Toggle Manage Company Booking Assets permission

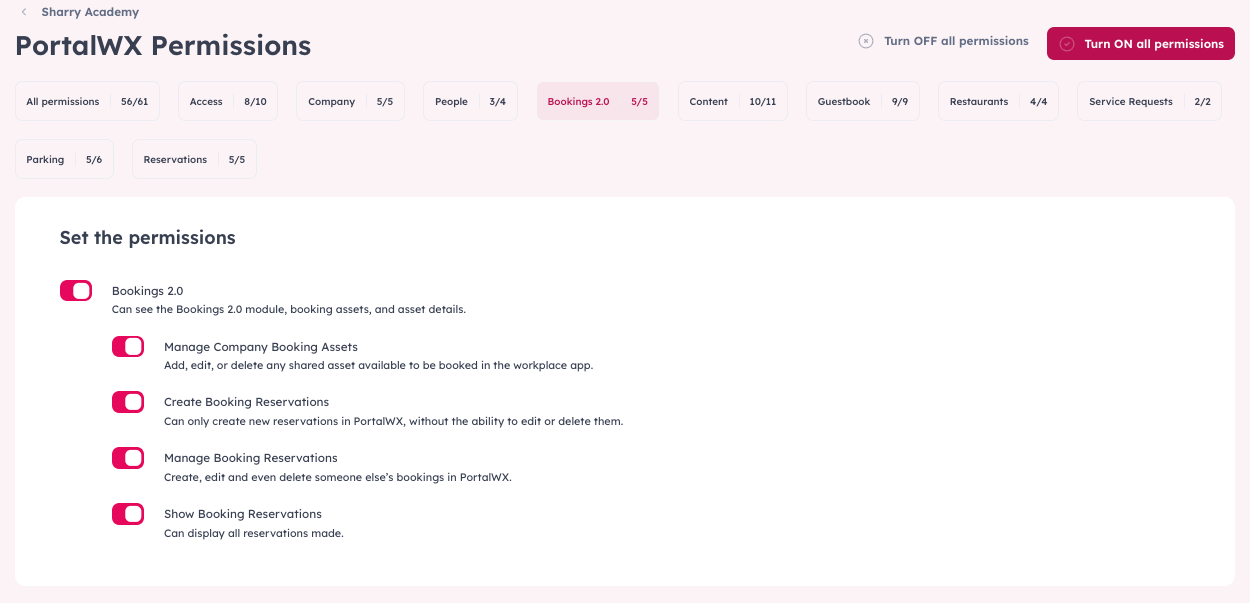(x=128, y=346)
